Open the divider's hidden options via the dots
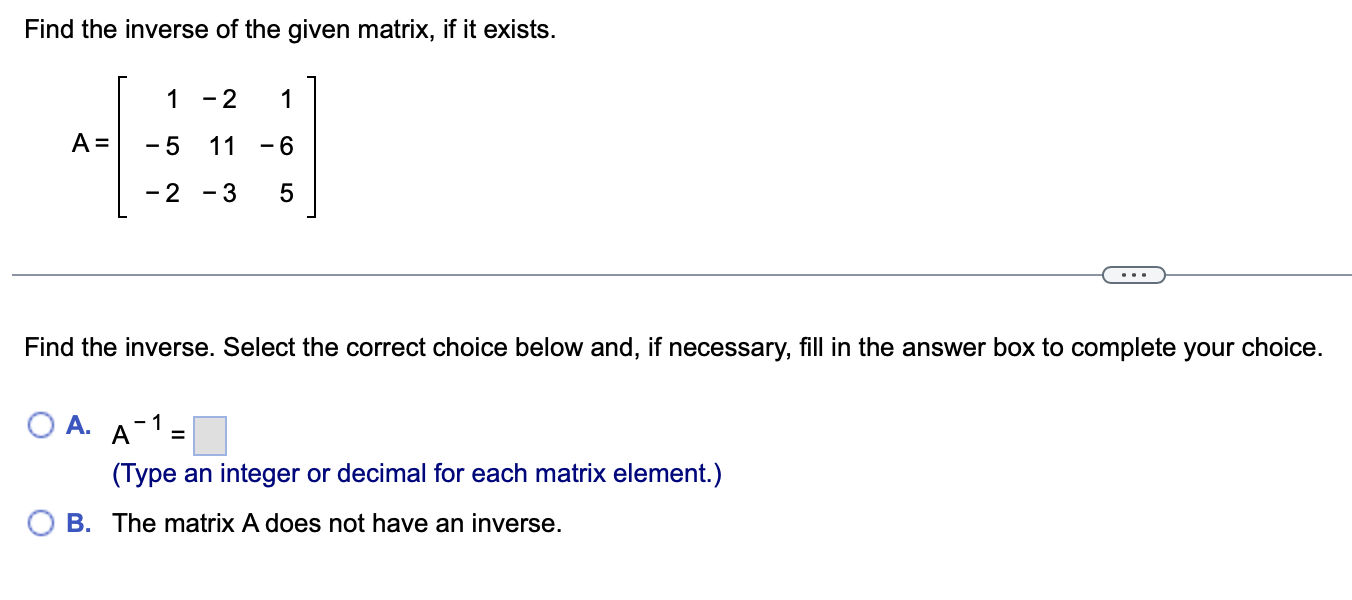Image resolution: width=1352 pixels, height=600 pixels. click(1133, 273)
